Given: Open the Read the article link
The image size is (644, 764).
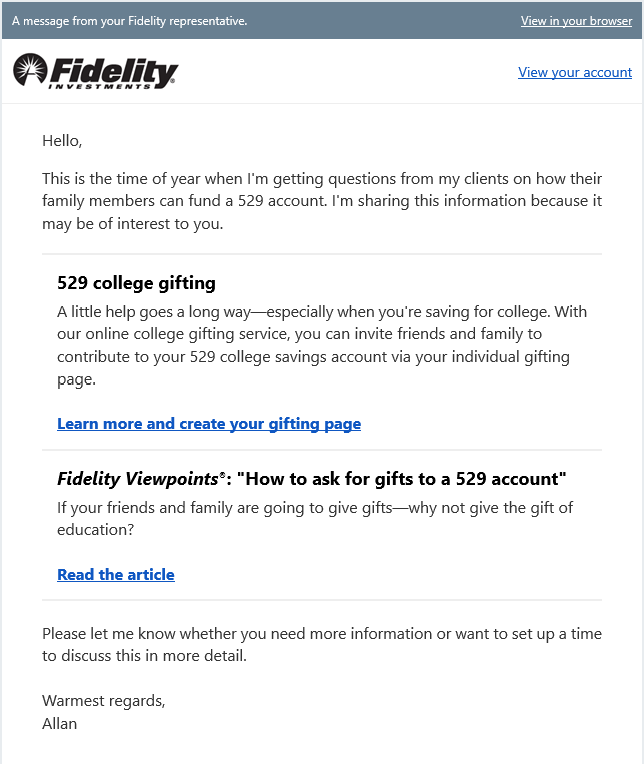Looking at the screenshot, I should (116, 575).
